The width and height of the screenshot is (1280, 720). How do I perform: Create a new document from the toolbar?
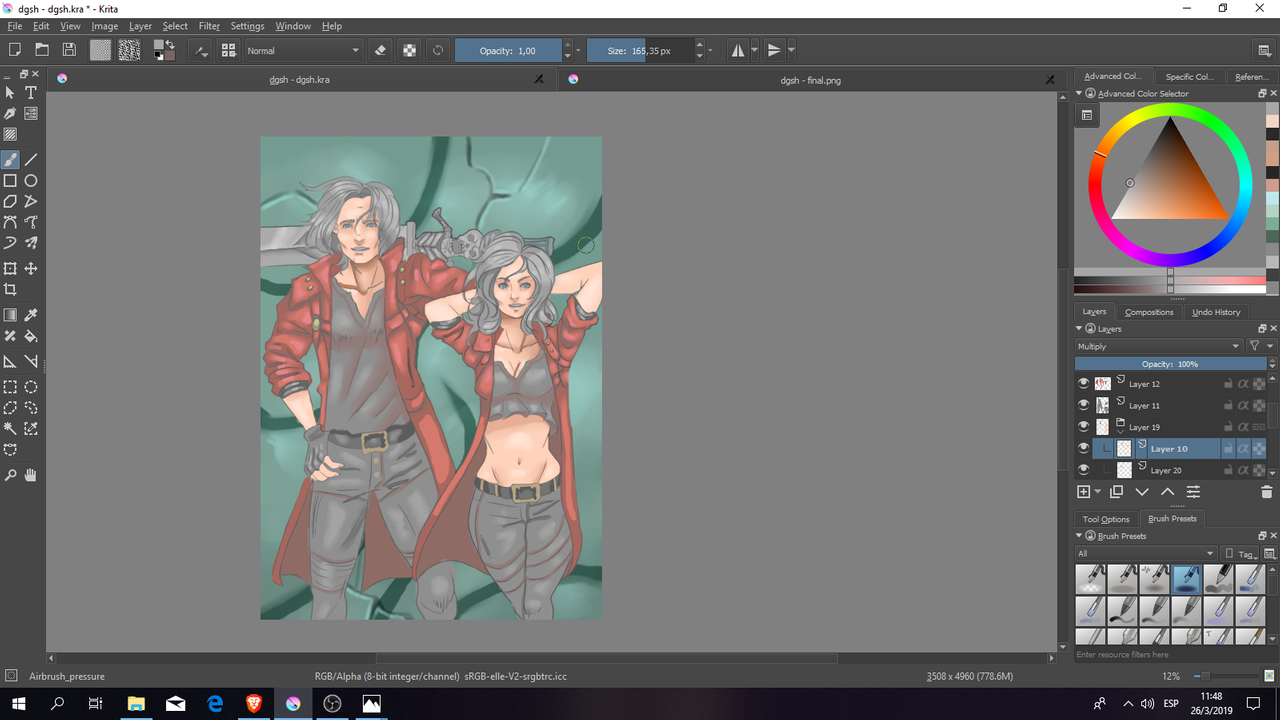point(15,50)
